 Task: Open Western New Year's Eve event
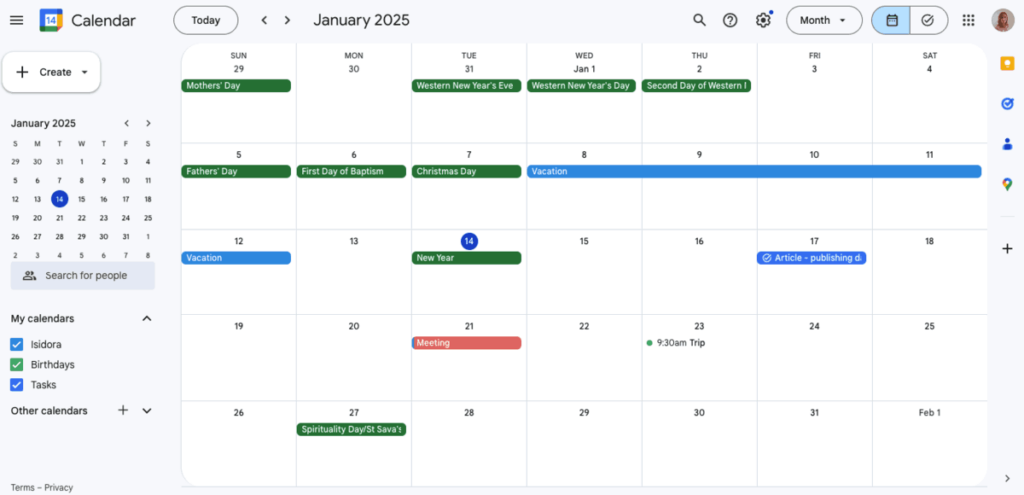(466, 86)
